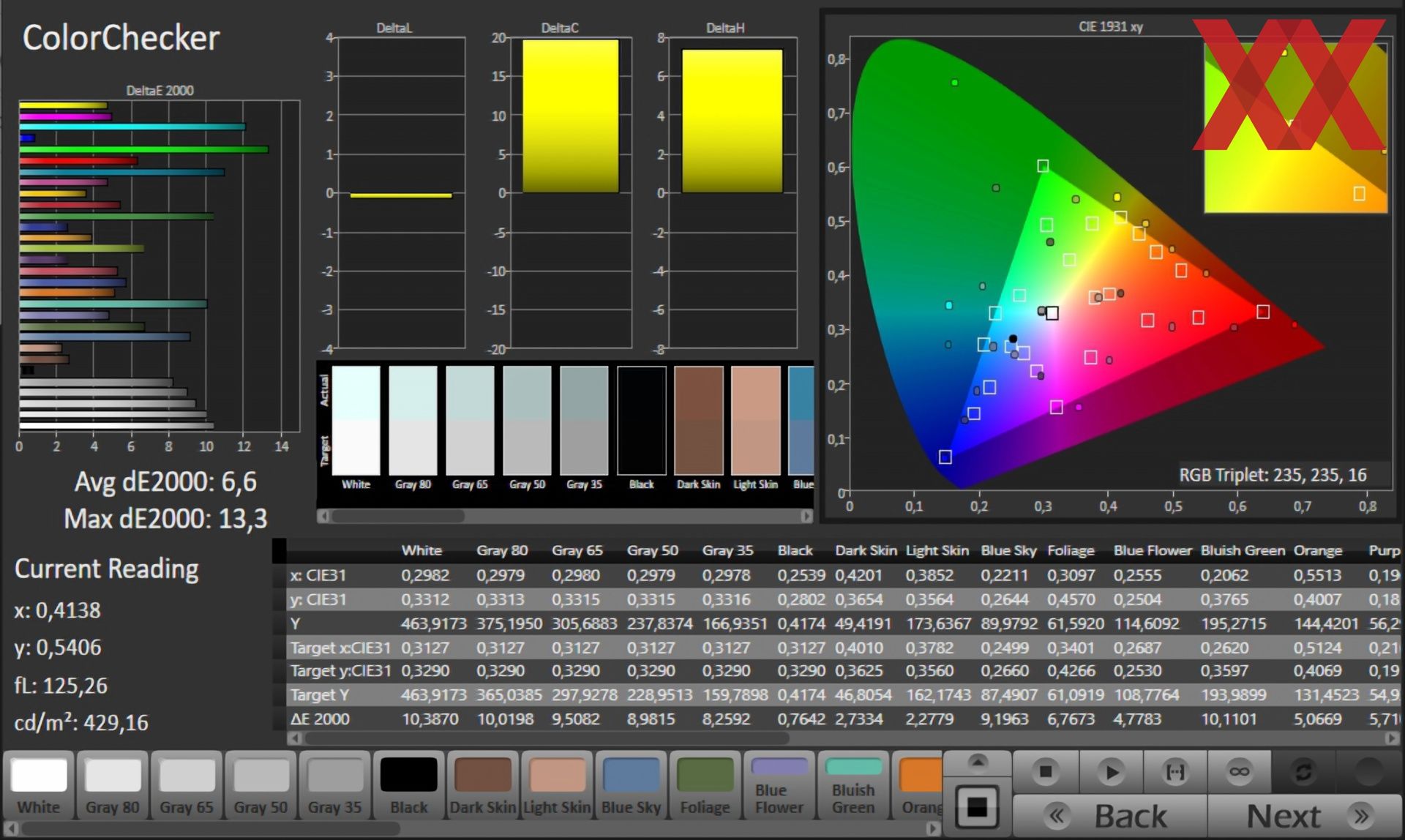
Task: Click right arrow of swatch comparison scrollbar
Action: point(806,517)
